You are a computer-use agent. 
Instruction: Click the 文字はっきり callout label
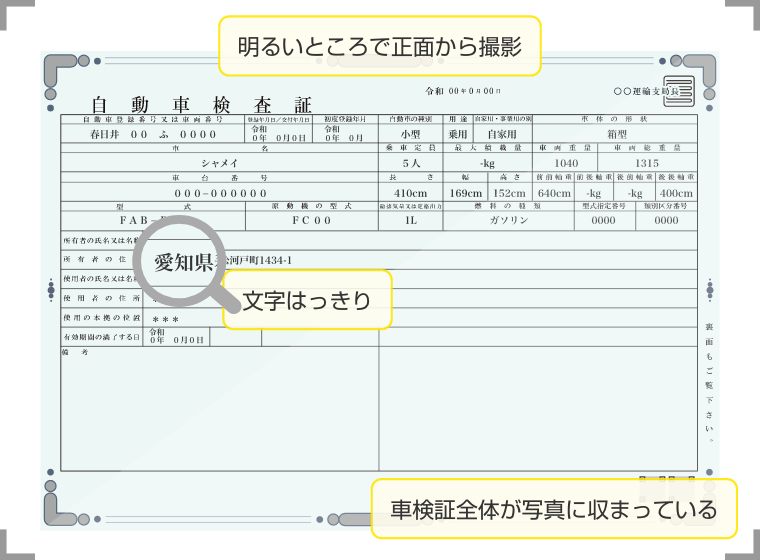tap(306, 300)
